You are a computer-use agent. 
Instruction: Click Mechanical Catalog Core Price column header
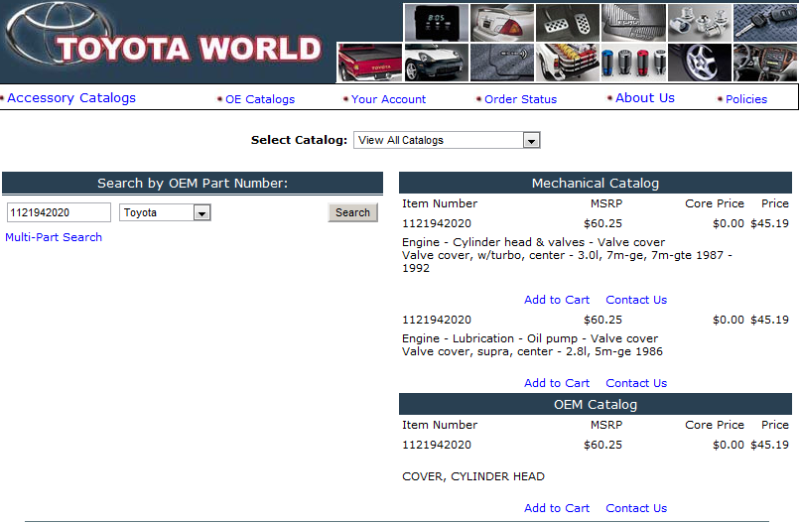(x=714, y=204)
